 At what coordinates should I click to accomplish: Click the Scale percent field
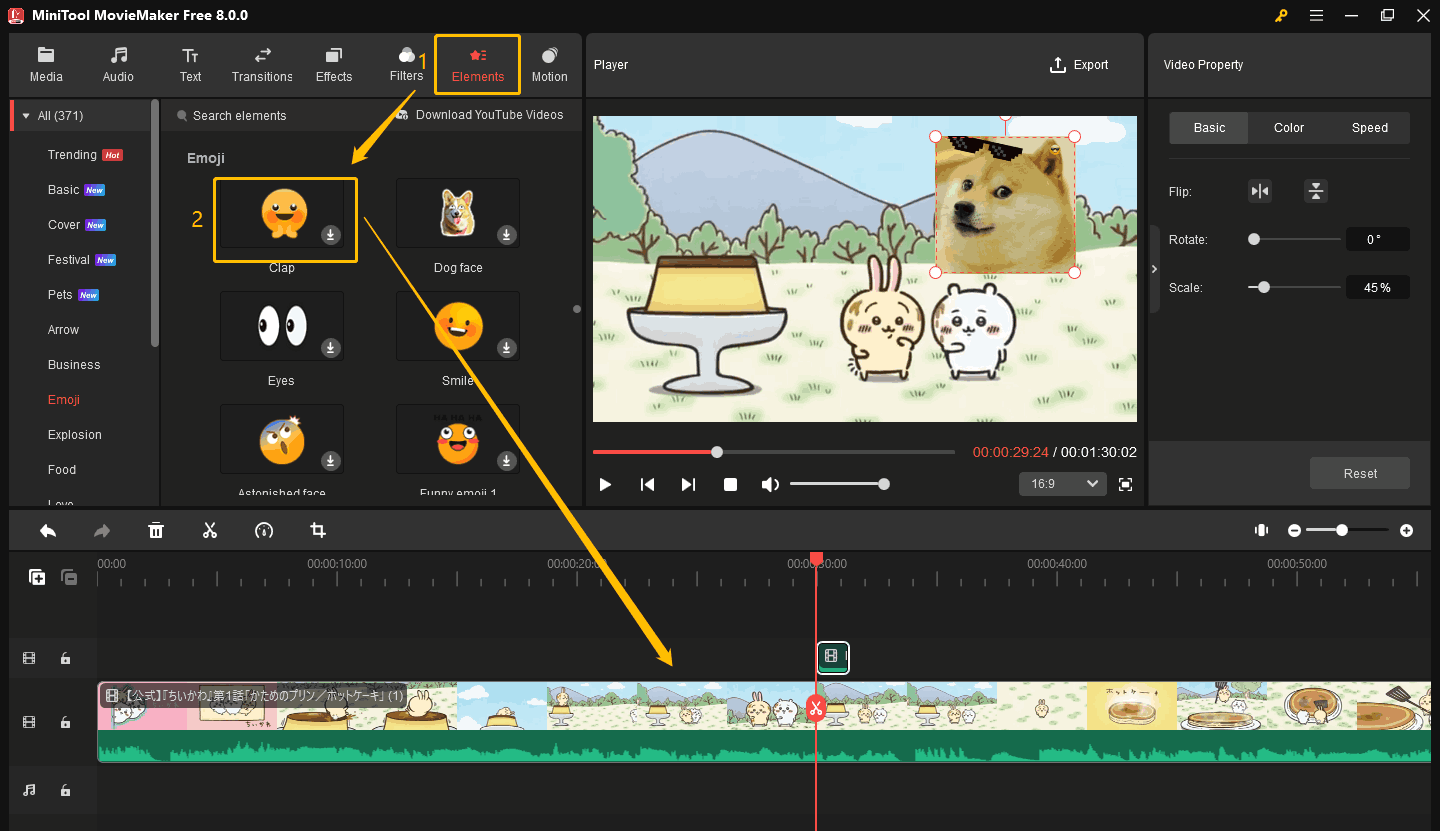pos(1377,287)
